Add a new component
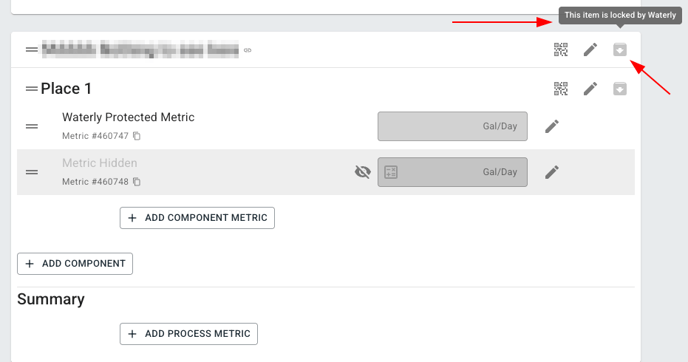 click(x=75, y=264)
